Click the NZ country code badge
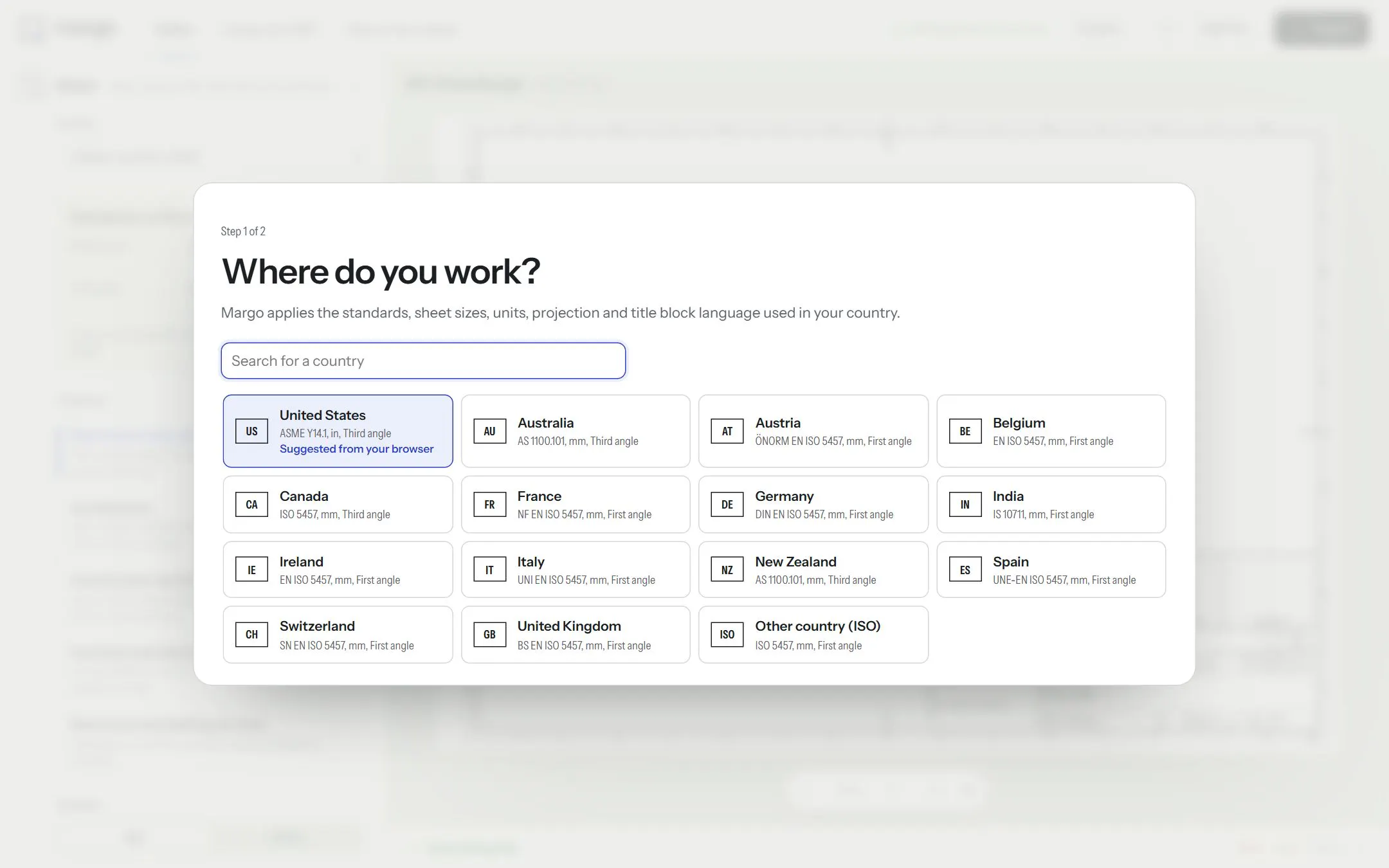 tap(727, 570)
